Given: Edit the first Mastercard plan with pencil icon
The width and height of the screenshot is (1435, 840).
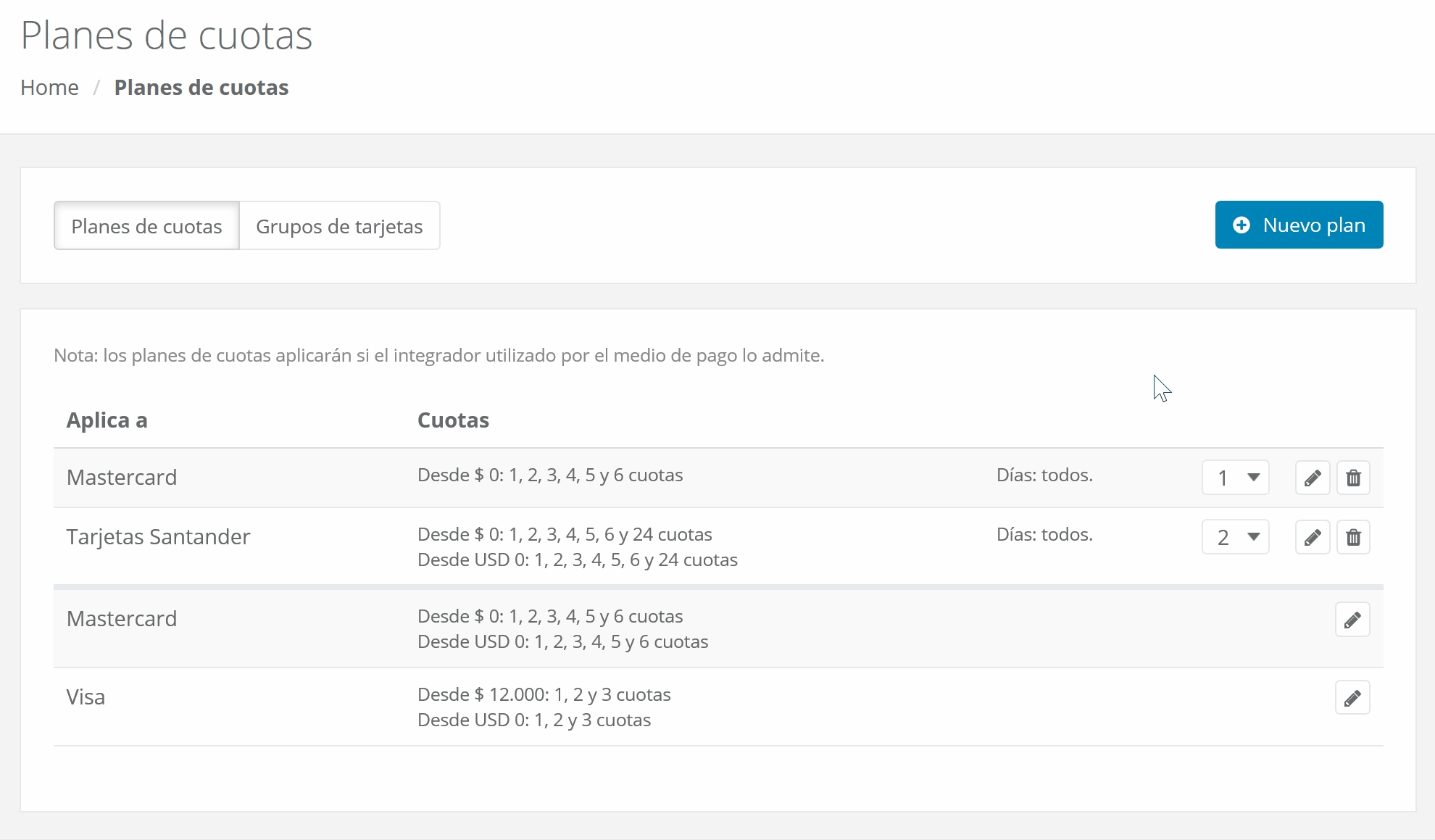Looking at the screenshot, I should 1312,478.
